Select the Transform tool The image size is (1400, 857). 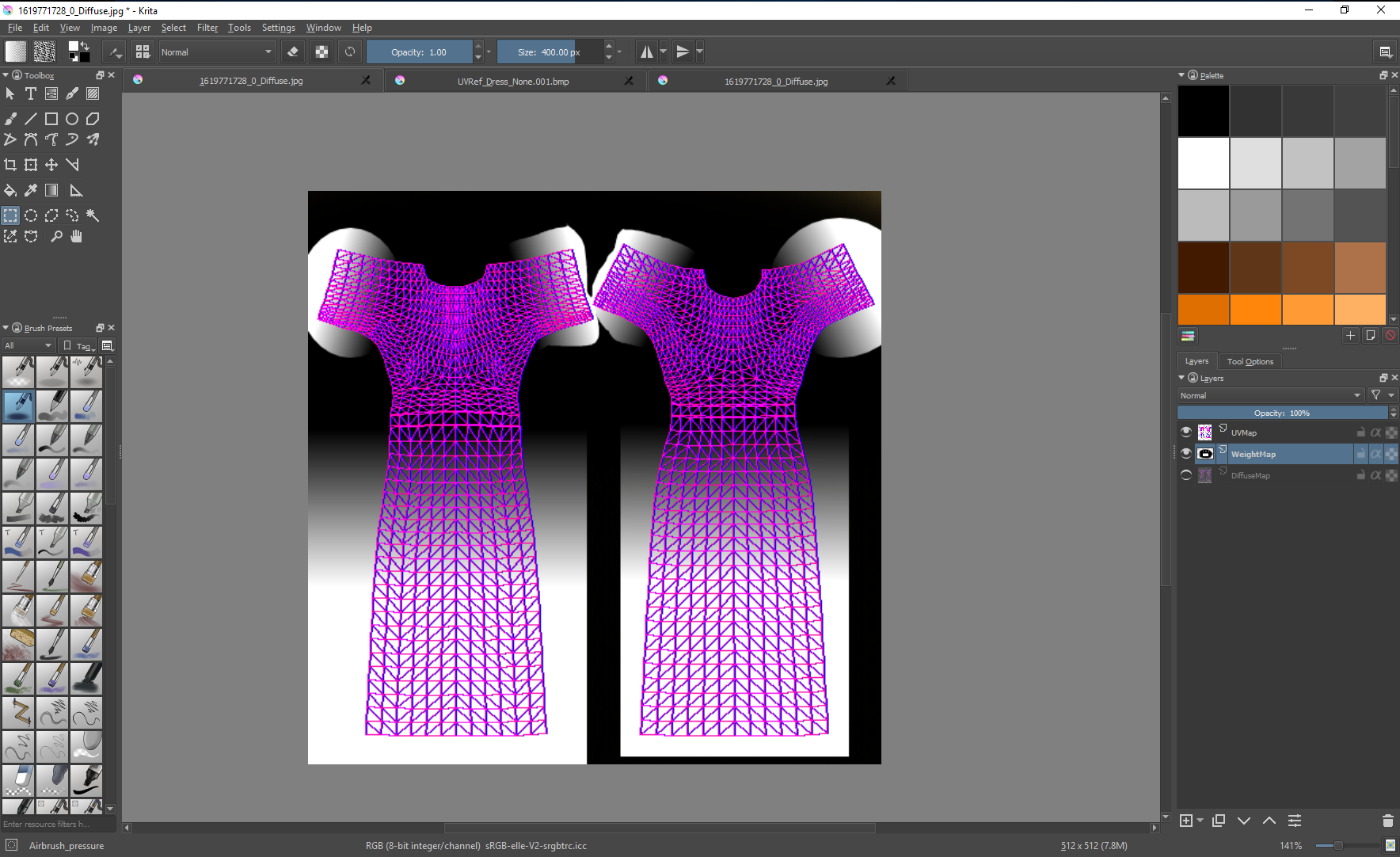[31, 165]
